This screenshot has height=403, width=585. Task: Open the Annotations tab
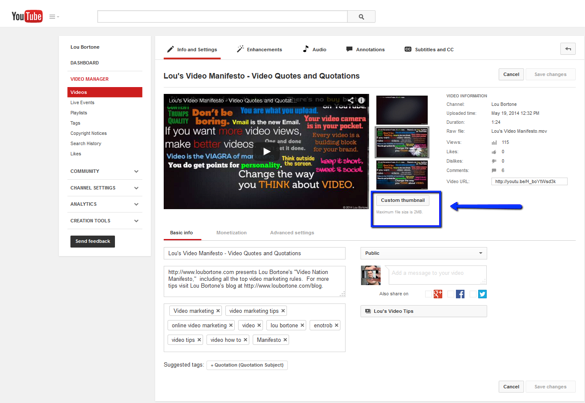pyautogui.click(x=365, y=50)
